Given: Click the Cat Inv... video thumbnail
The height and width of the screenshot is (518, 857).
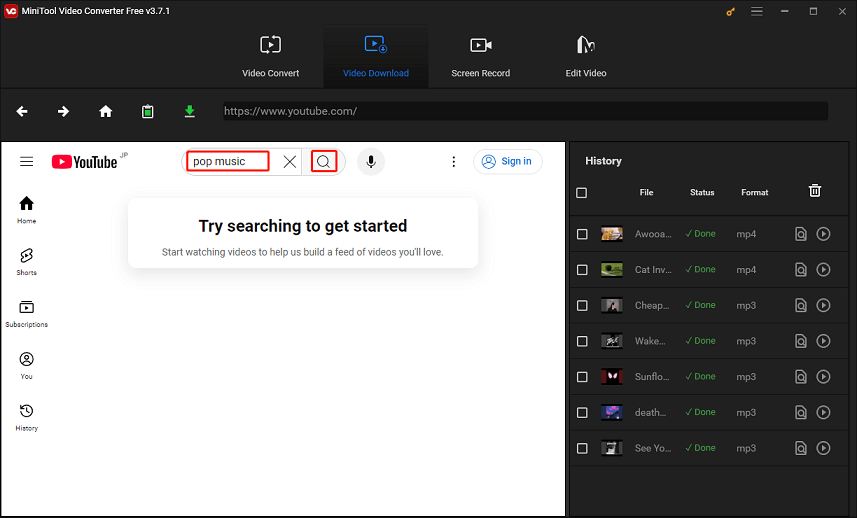Looking at the screenshot, I should point(612,269).
